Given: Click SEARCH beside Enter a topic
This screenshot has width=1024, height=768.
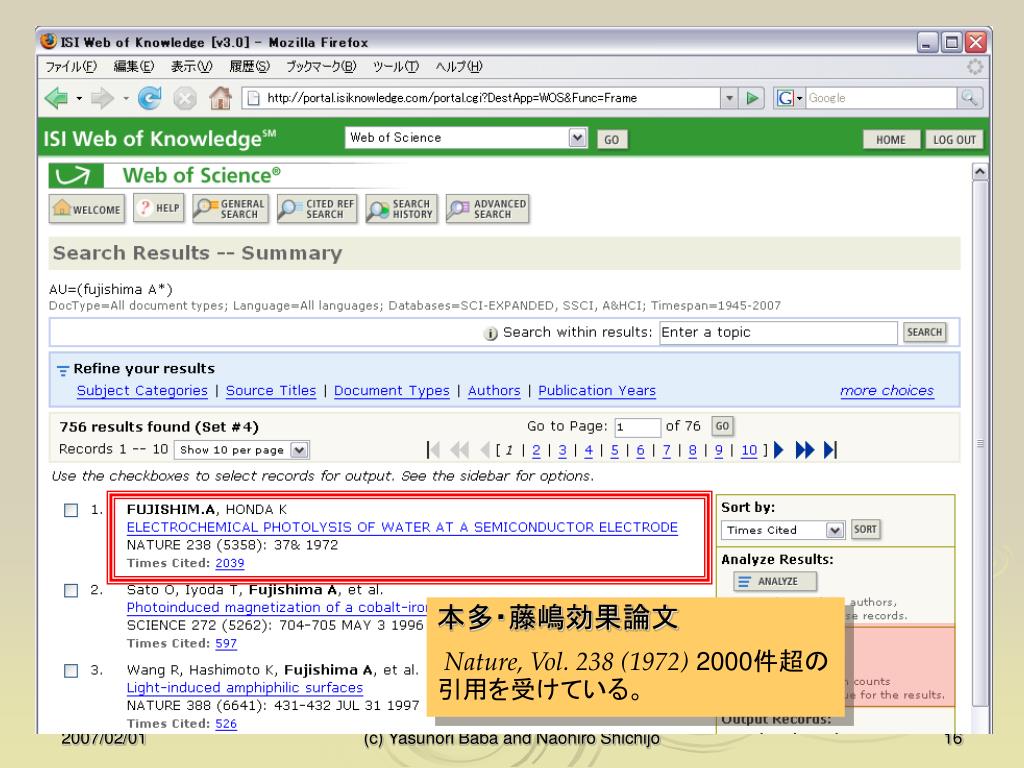Looking at the screenshot, I should 924,332.
